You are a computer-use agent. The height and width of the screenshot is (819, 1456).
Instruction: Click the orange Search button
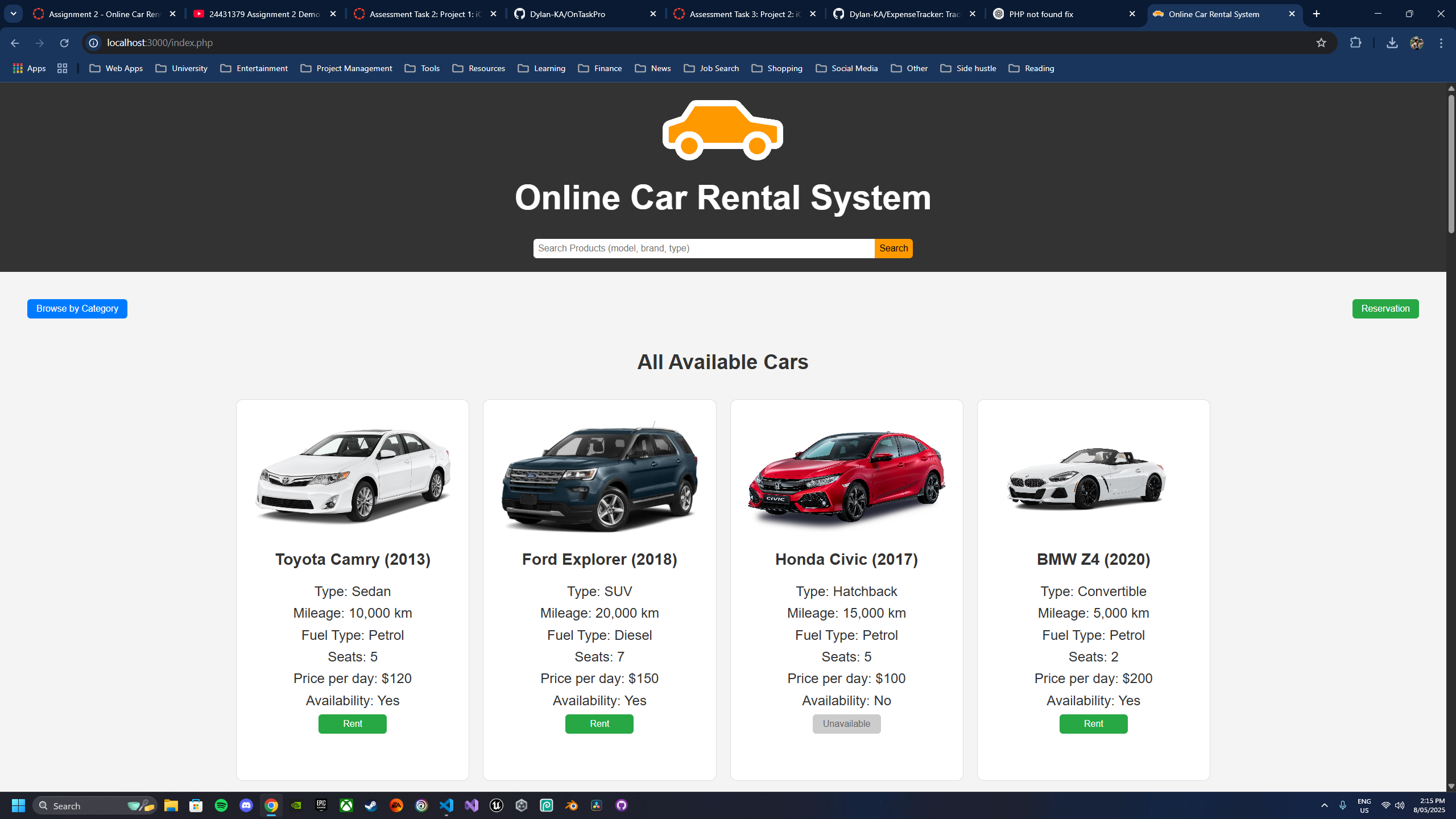[x=894, y=249]
